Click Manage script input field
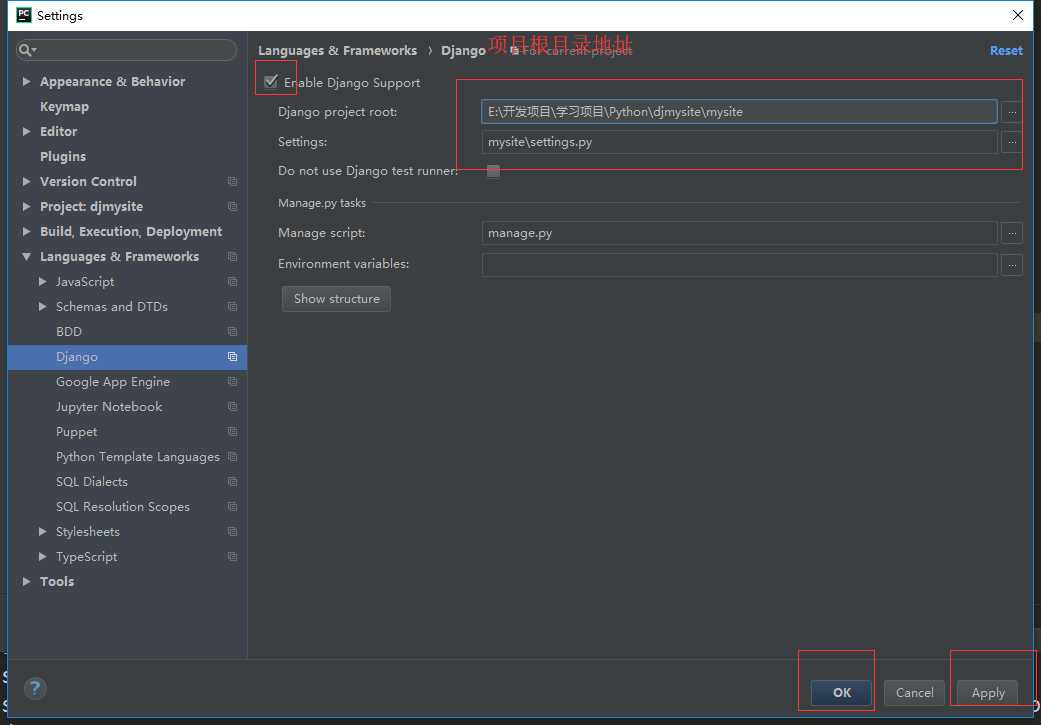 739,233
